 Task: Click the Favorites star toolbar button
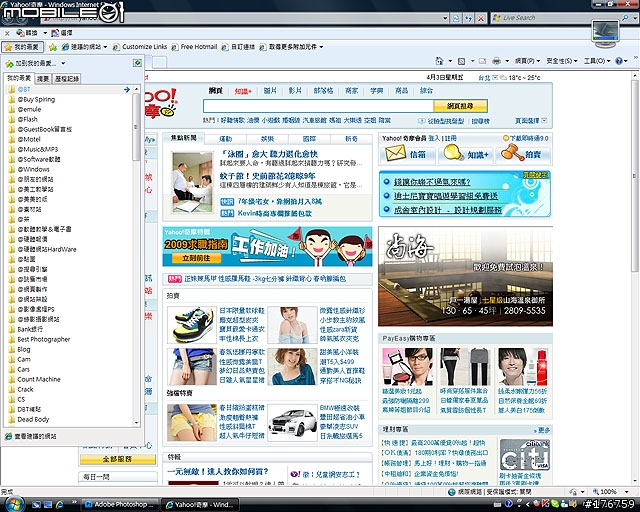tap(22, 47)
